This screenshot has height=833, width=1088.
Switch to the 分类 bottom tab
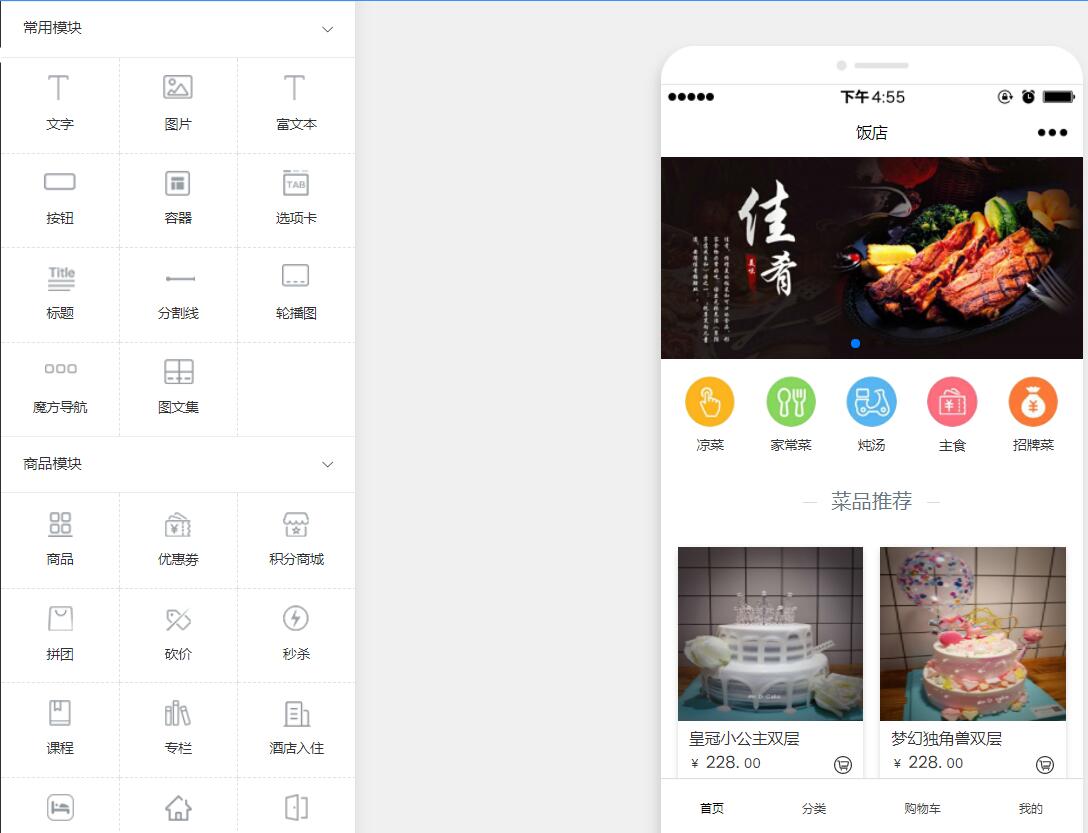click(x=814, y=808)
